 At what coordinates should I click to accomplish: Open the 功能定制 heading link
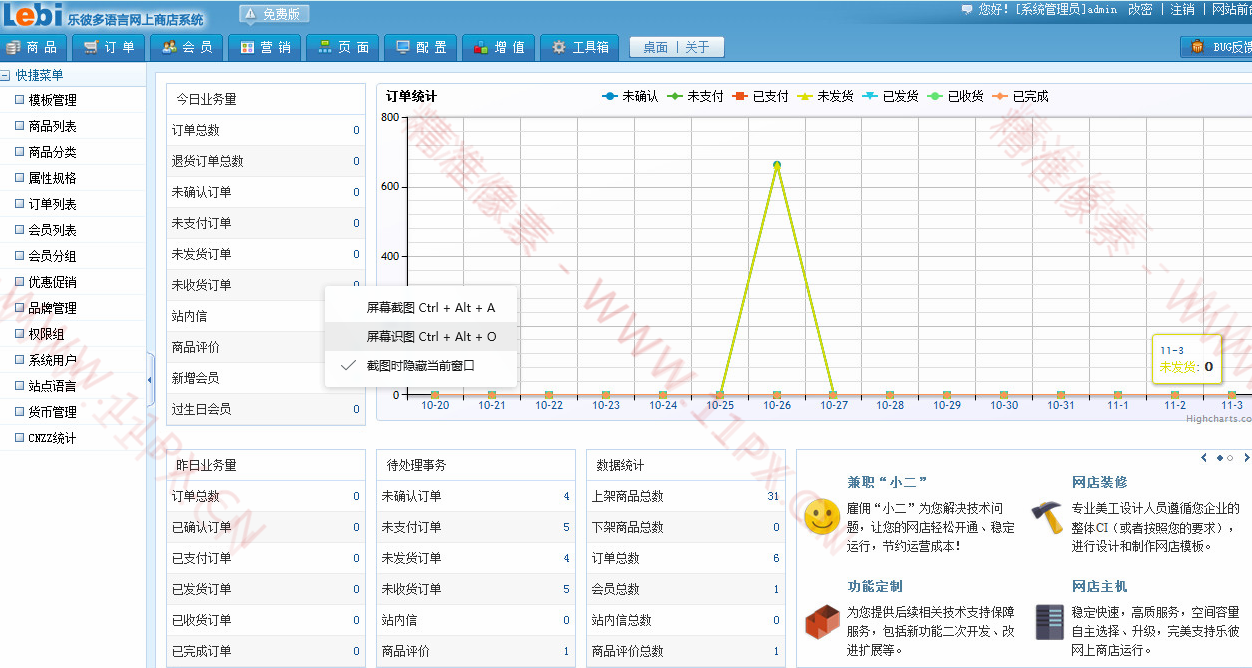click(x=874, y=586)
